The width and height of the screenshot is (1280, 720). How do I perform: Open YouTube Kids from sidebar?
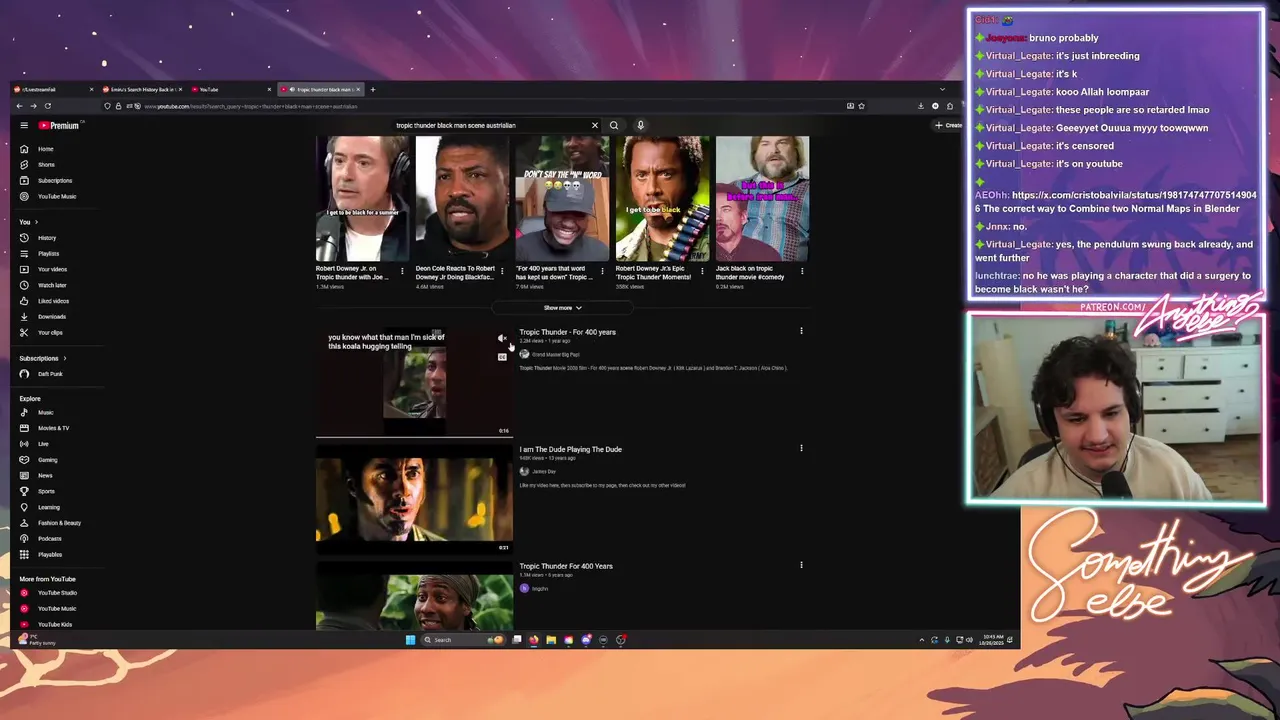(x=55, y=625)
